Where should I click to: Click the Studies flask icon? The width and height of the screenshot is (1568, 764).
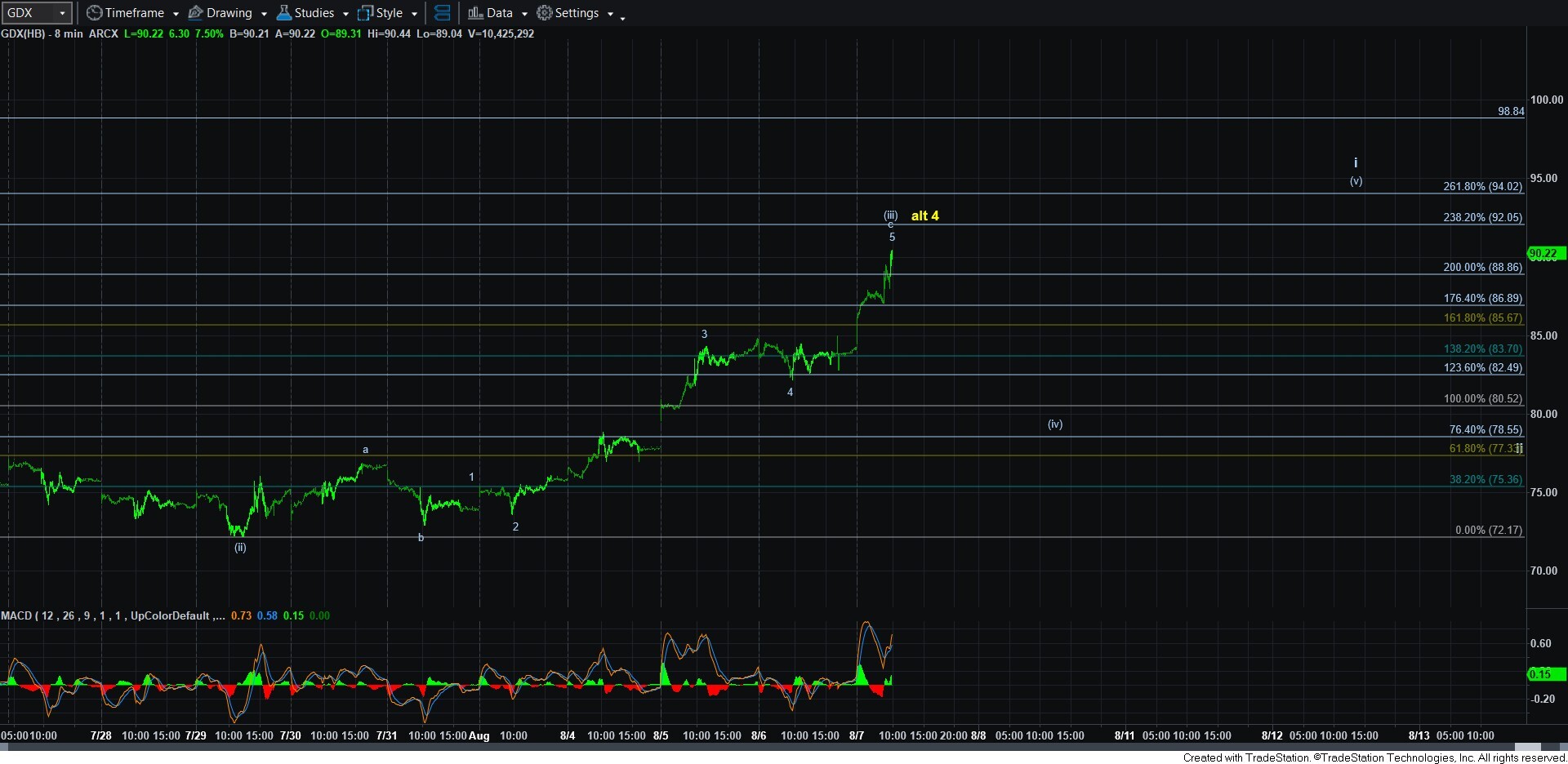coord(283,13)
